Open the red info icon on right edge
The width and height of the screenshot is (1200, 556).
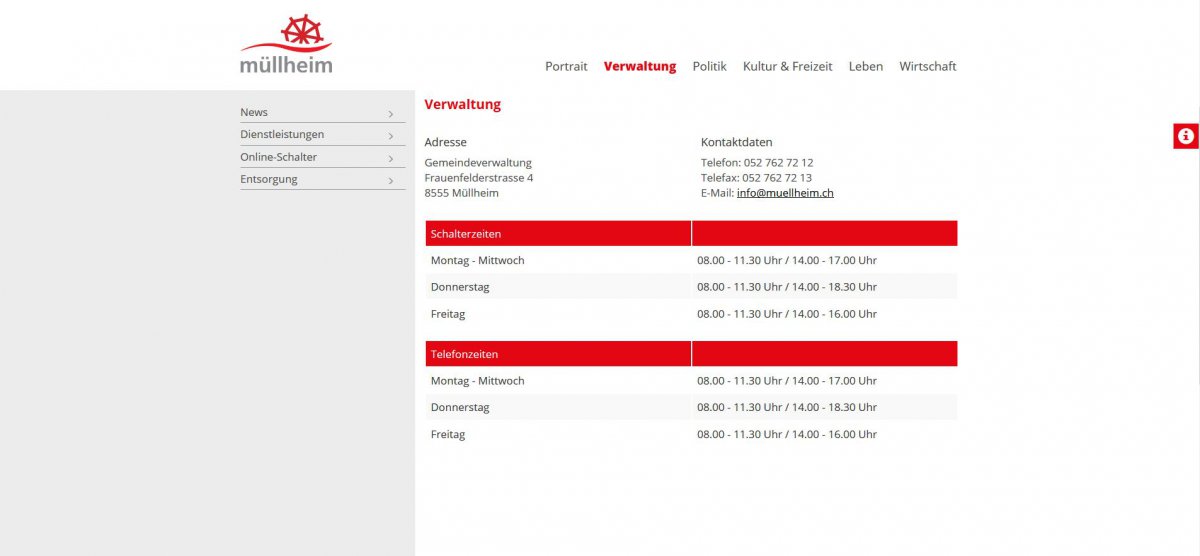coord(1185,136)
